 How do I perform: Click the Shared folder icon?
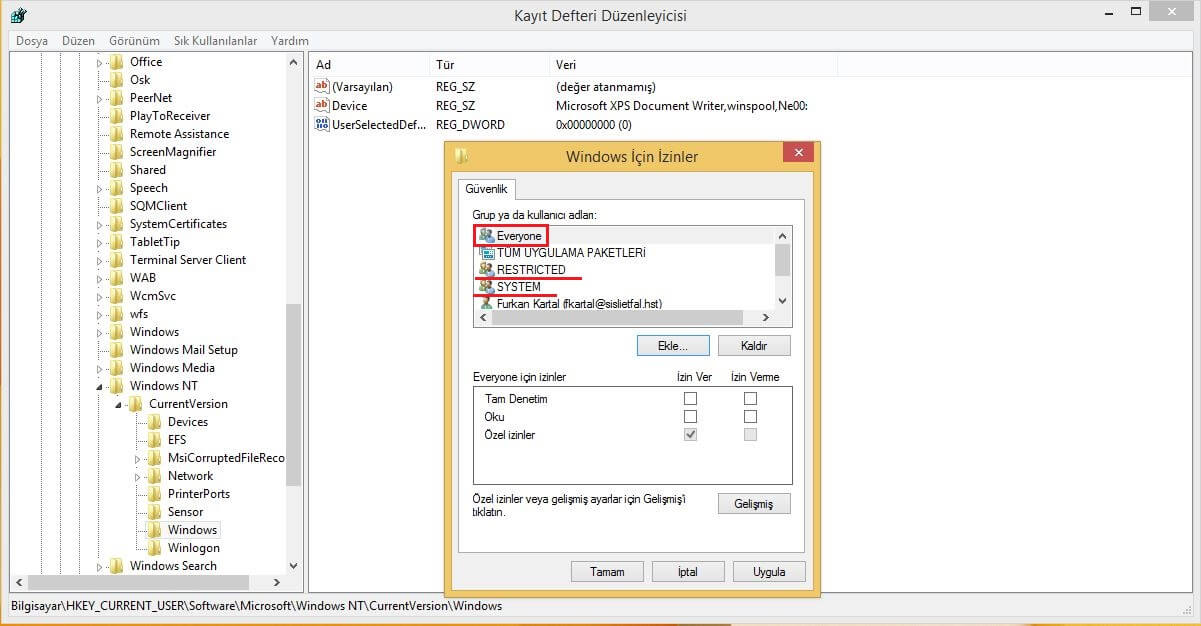tap(117, 170)
